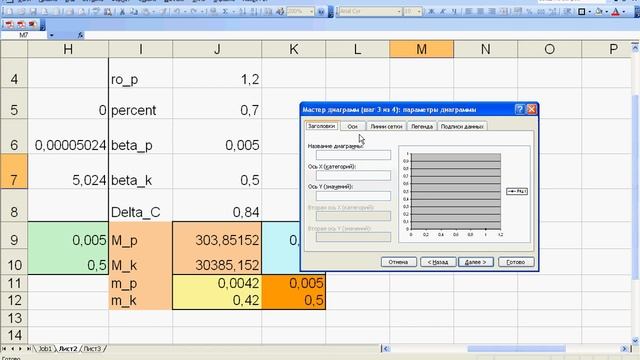Click the Underline formatting icon
This screenshot has height=360, width=640.
tap(454, 12)
